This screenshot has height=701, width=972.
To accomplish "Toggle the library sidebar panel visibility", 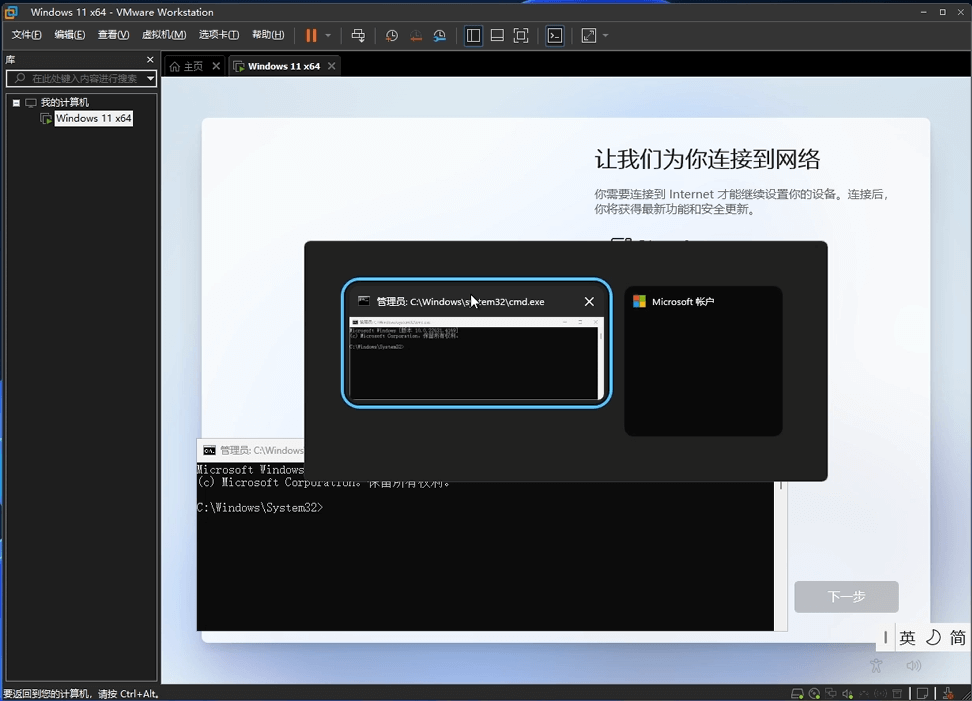I will [x=474, y=36].
